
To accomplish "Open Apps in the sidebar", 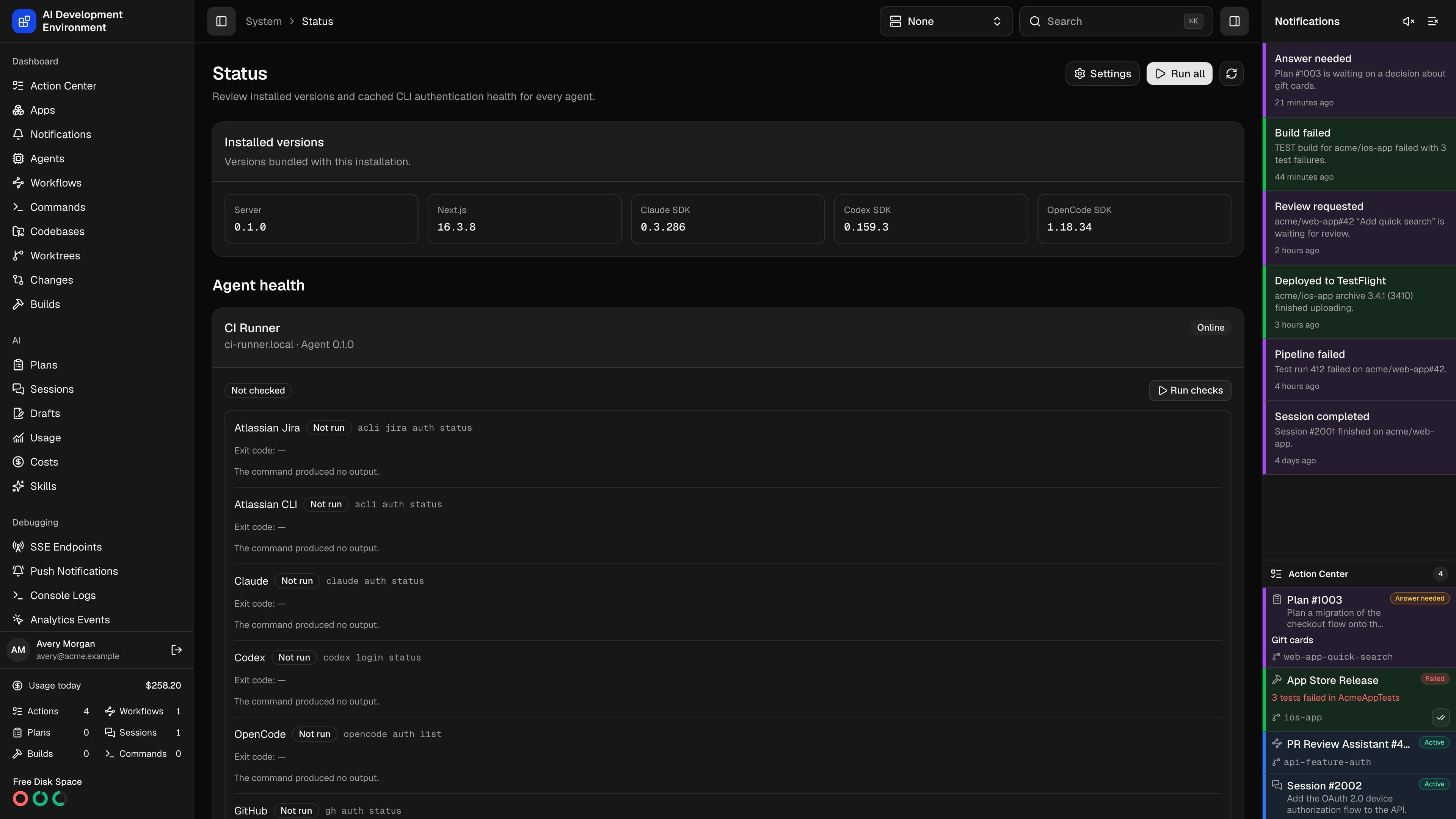I will [97, 110].
